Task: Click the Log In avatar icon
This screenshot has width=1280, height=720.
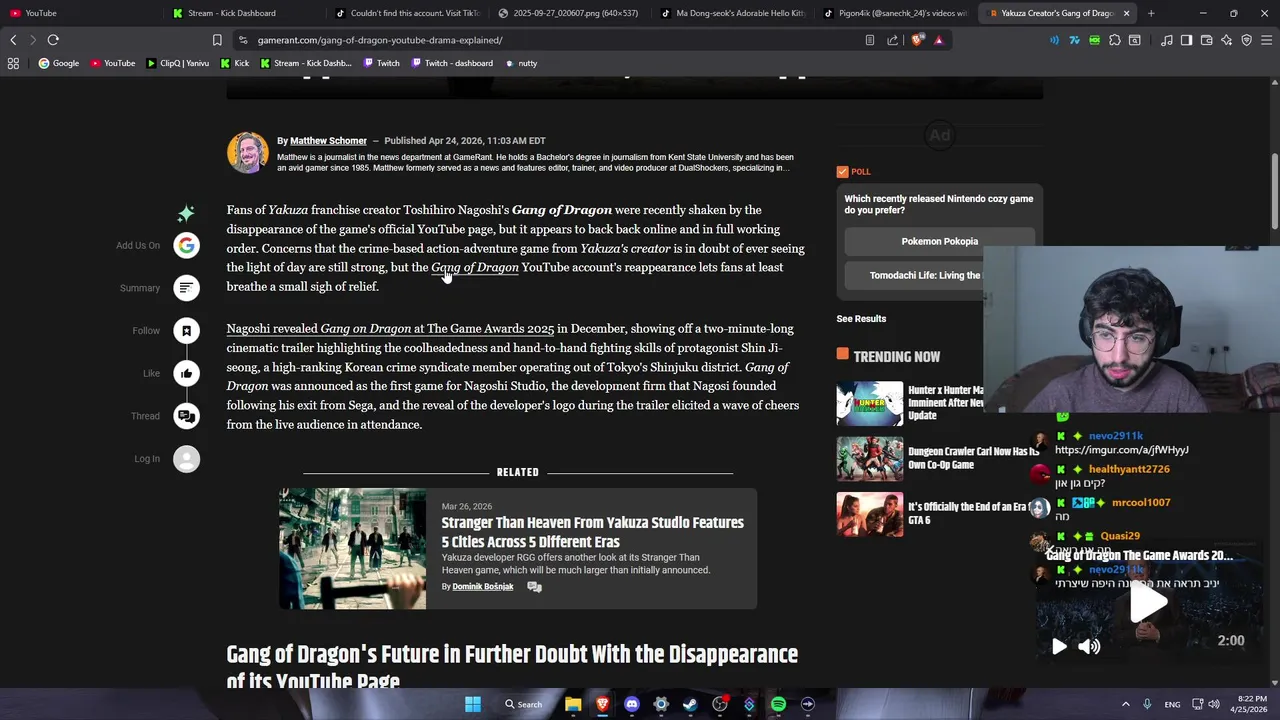Action: pyautogui.click(x=186, y=459)
